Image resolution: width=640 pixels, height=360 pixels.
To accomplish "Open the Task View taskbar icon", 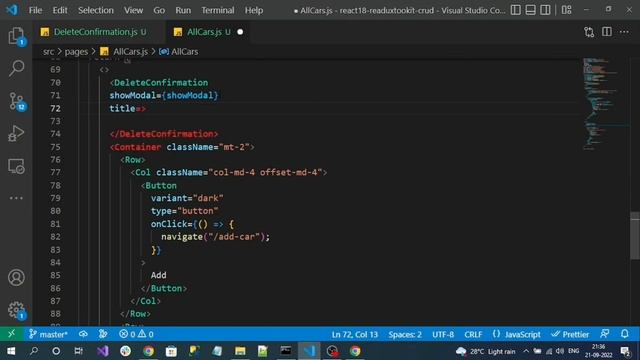I will coord(78,351).
